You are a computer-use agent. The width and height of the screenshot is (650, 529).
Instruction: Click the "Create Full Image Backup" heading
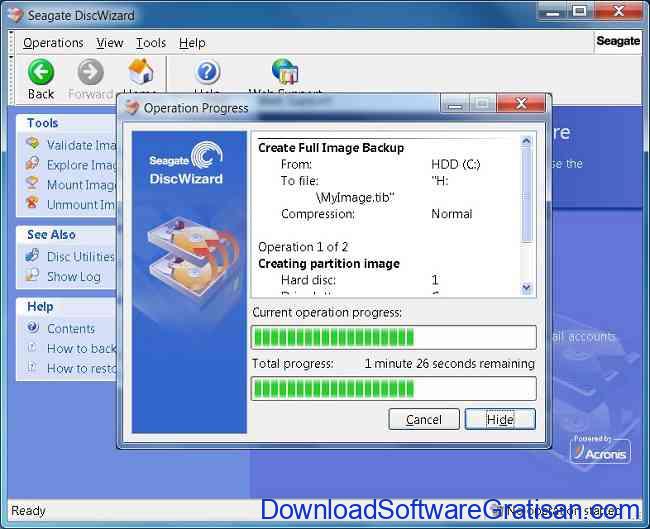(331, 148)
